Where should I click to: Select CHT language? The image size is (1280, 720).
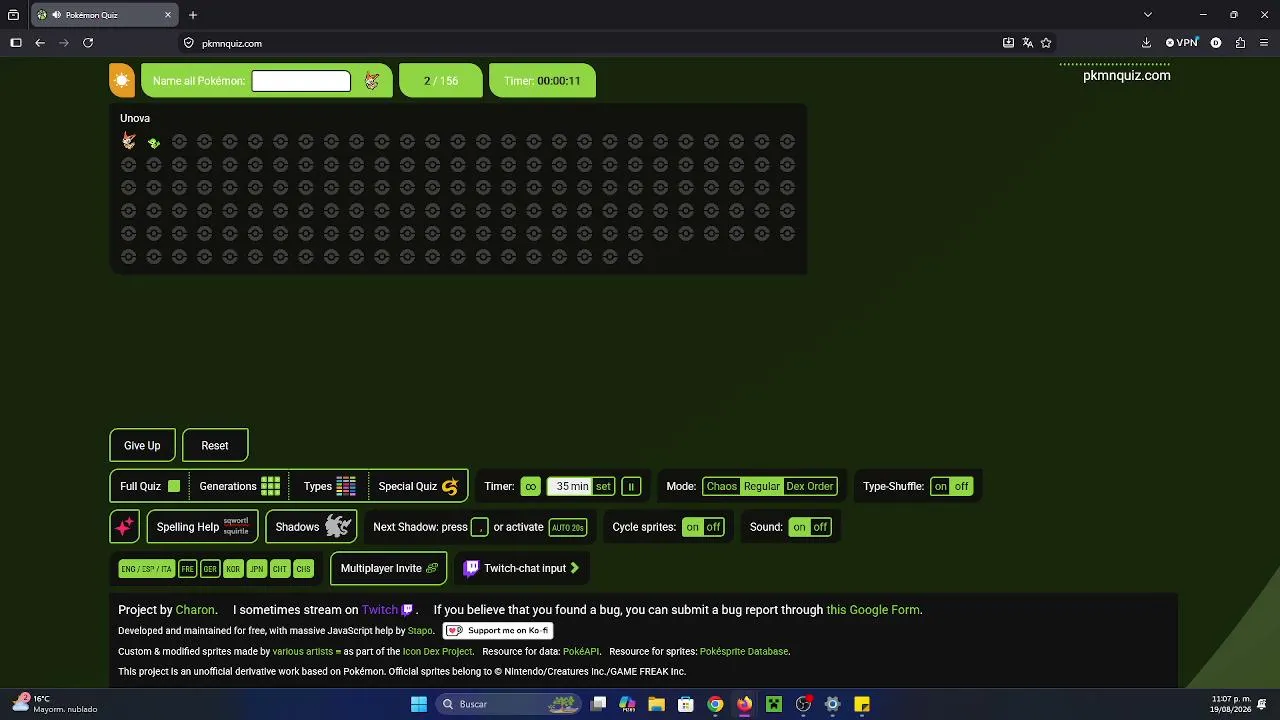pyautogui.click(x=280, y=569)
